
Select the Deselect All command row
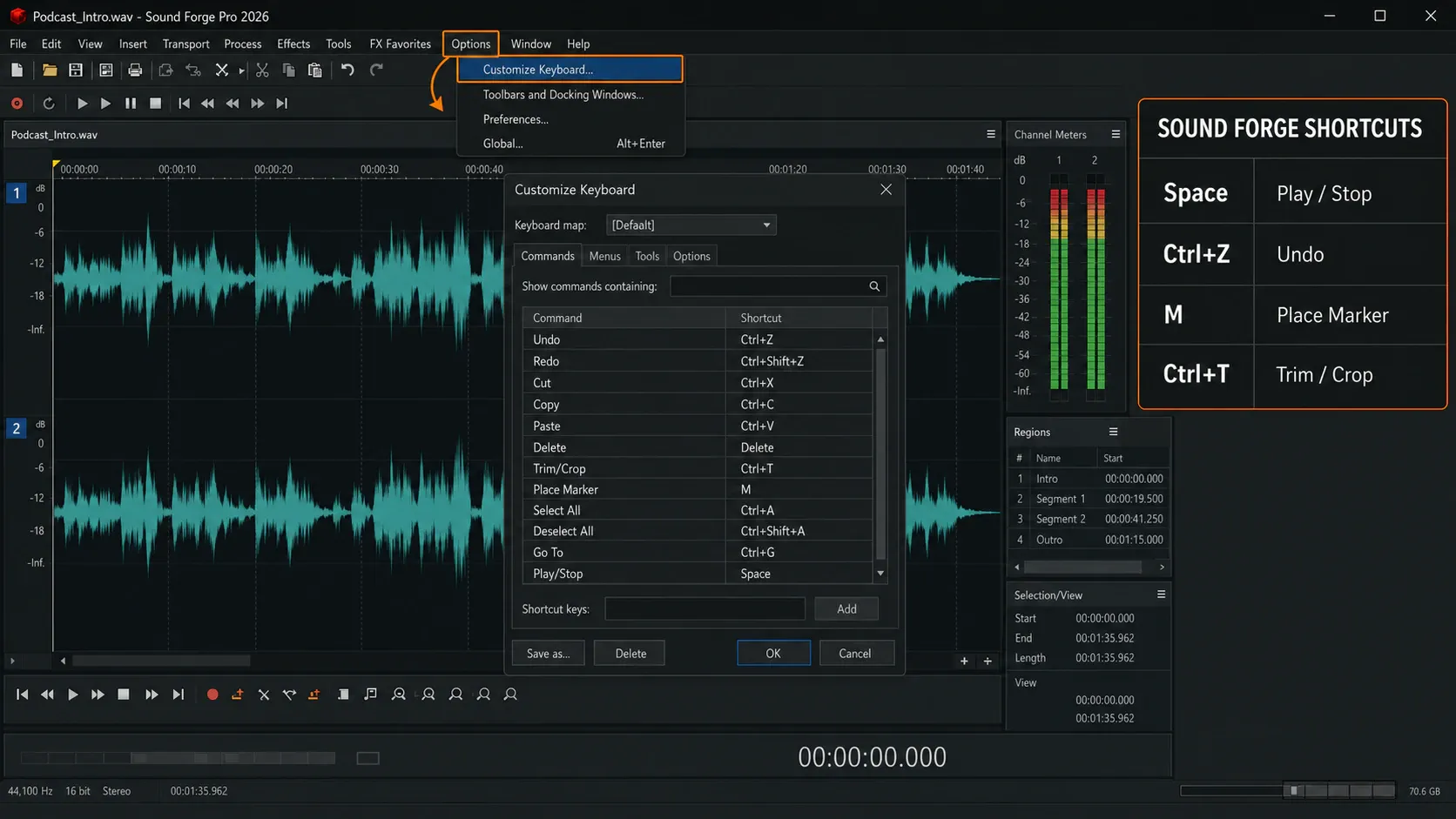(698, 531)
